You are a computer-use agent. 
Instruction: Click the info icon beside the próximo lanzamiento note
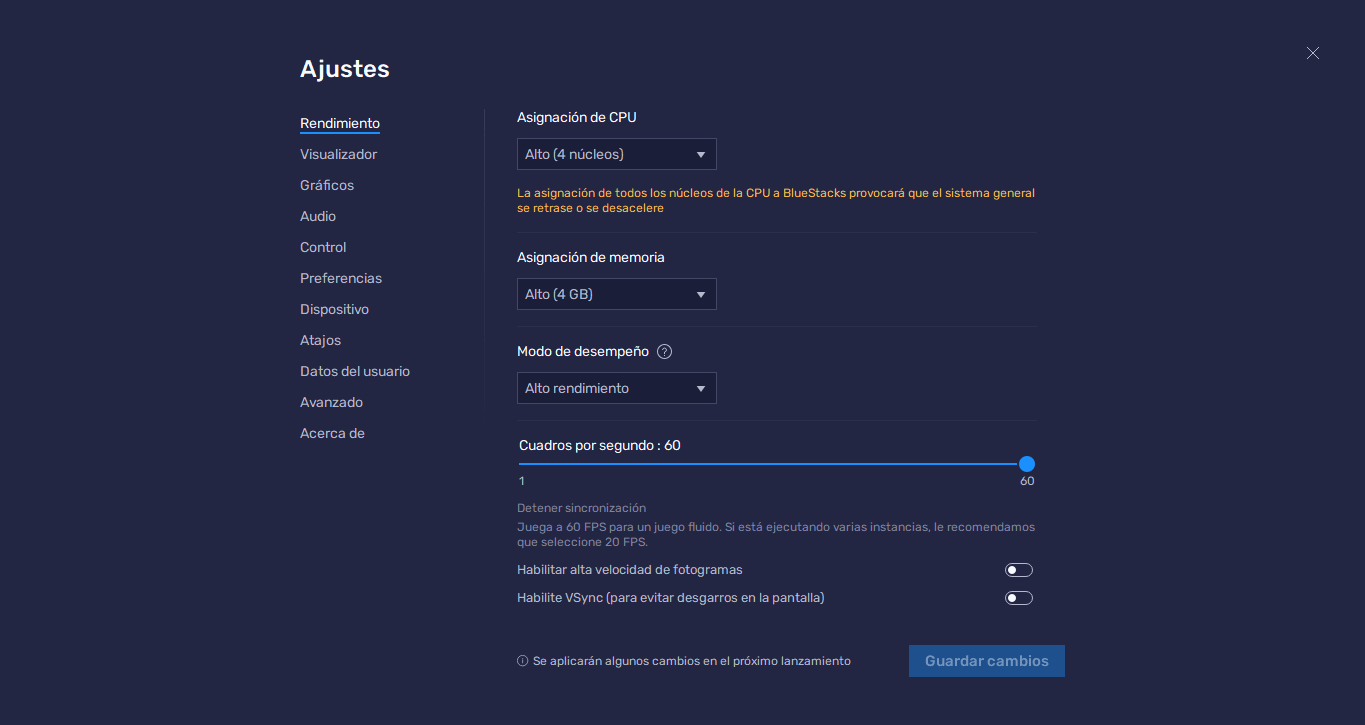pos(522,661)
